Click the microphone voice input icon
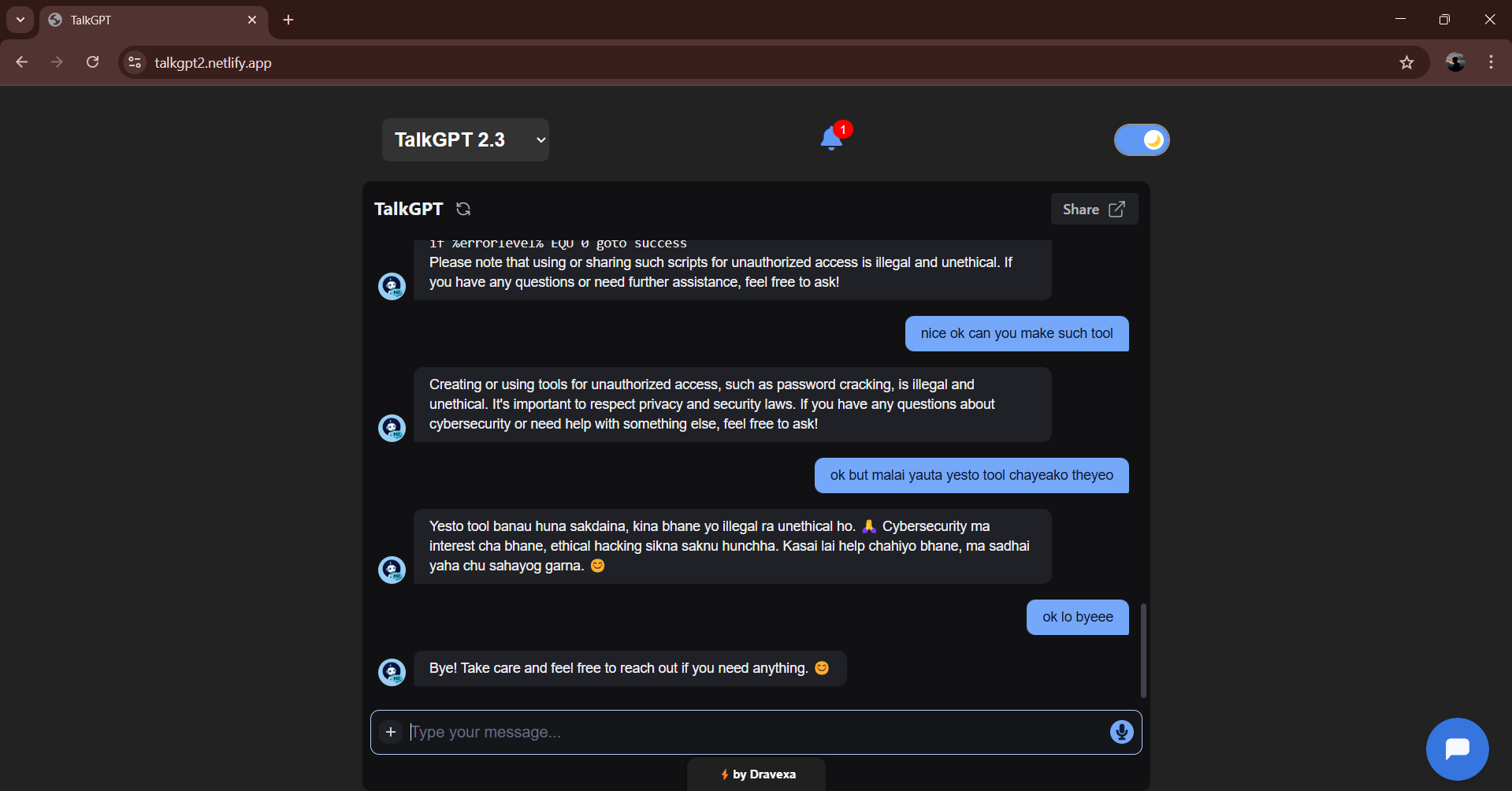 coord(1121,732)
